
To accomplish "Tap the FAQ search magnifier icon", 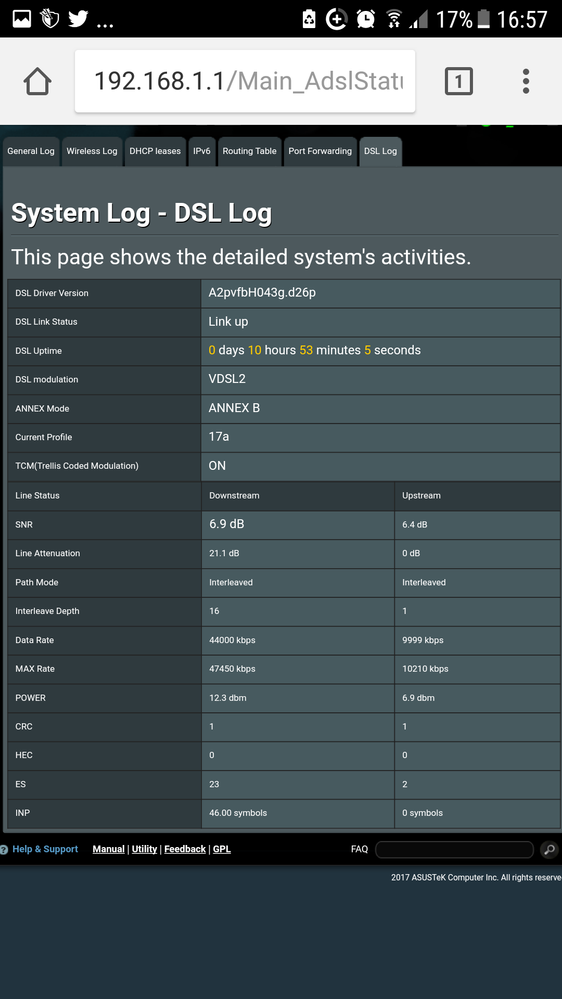I will 549,849.
